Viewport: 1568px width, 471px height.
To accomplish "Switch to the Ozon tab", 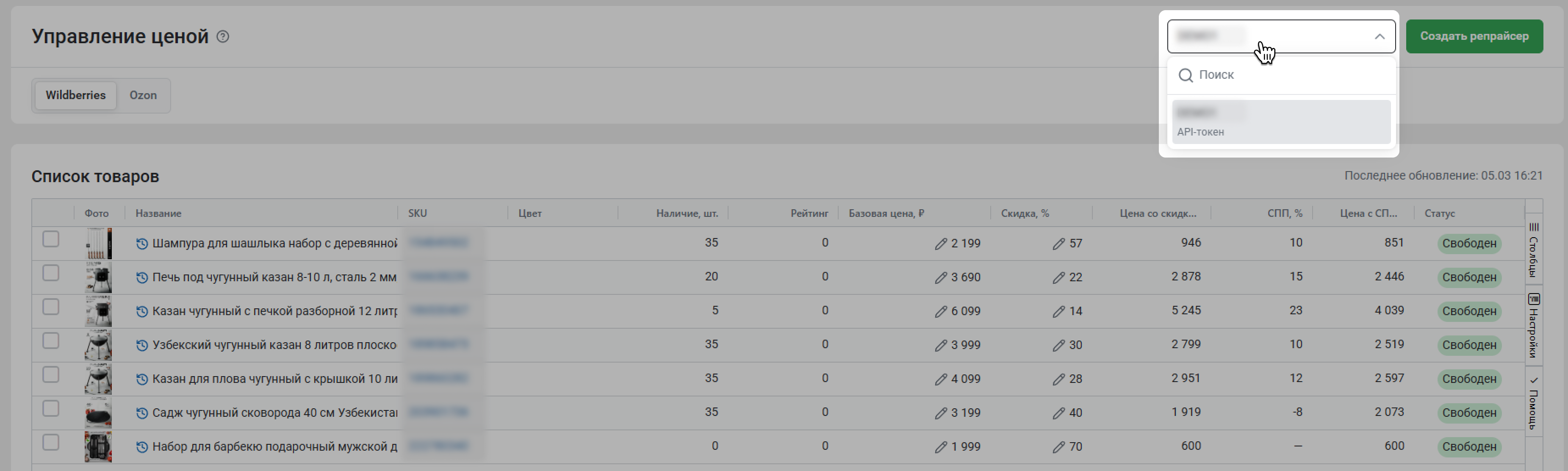I will (143, 96).
